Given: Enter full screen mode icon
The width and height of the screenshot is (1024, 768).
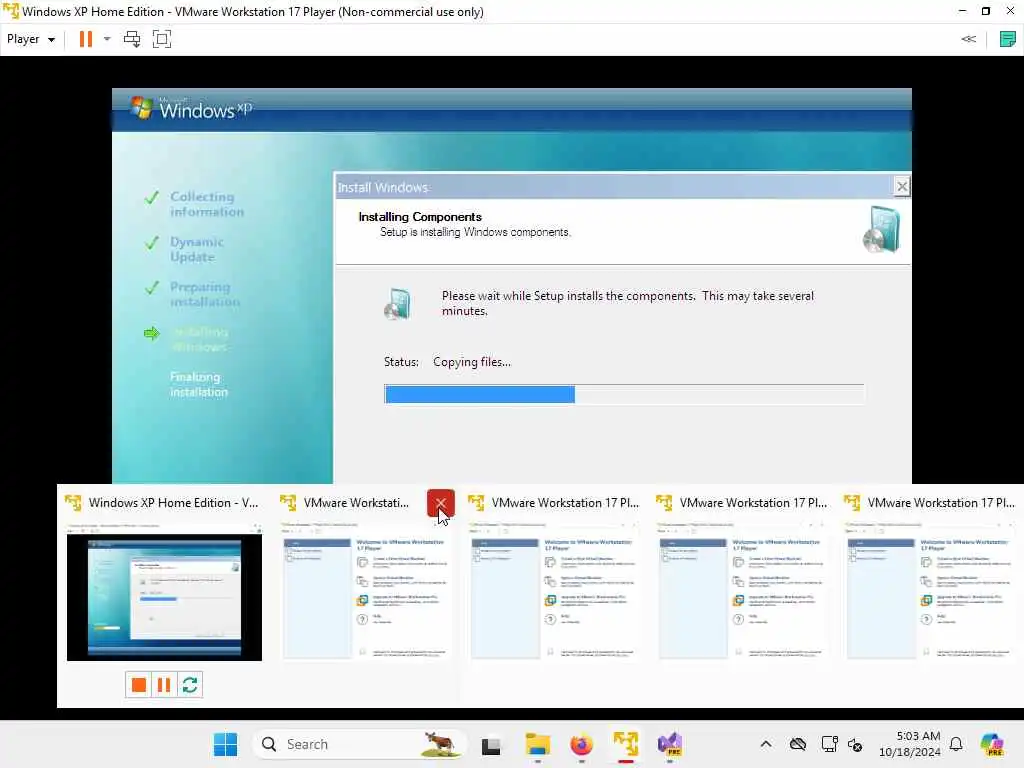Looking at the screenshot, I should coord(161,39).
